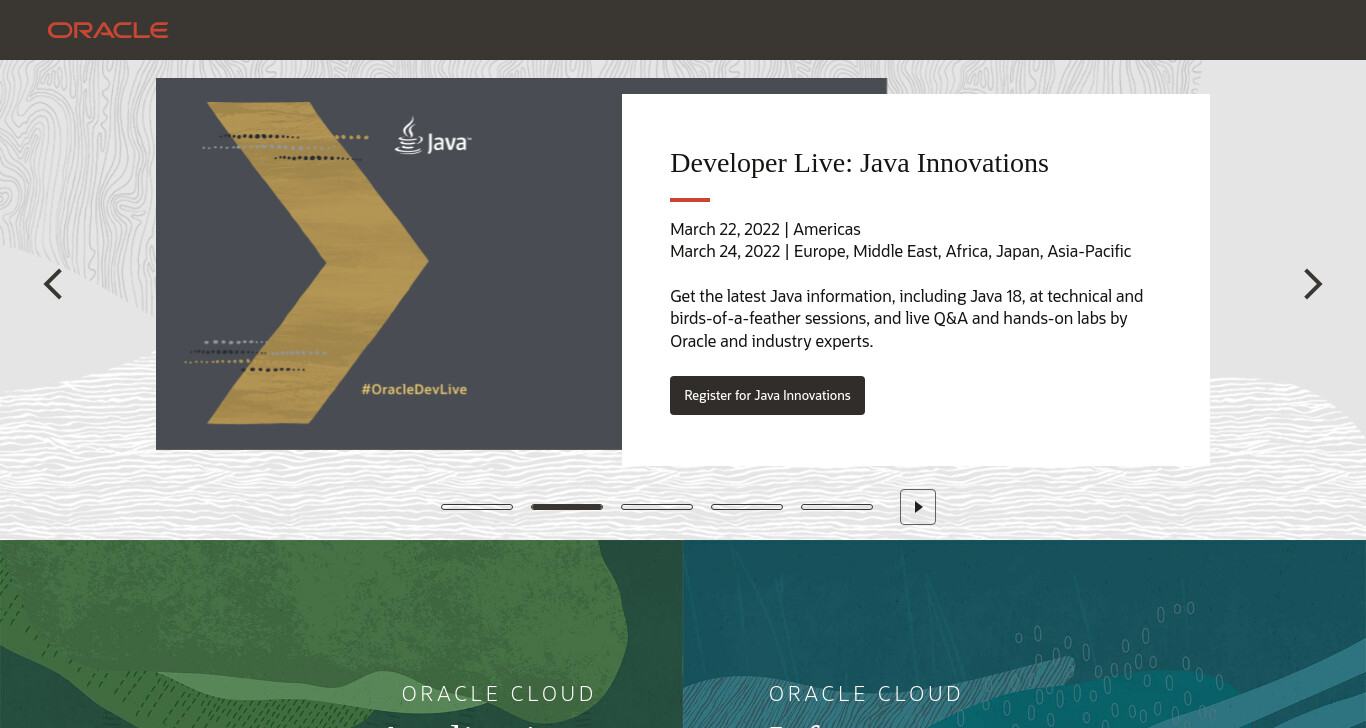Play the carousel slideshow
This screenshot has height=728, width=1366.
click(918, 507)
